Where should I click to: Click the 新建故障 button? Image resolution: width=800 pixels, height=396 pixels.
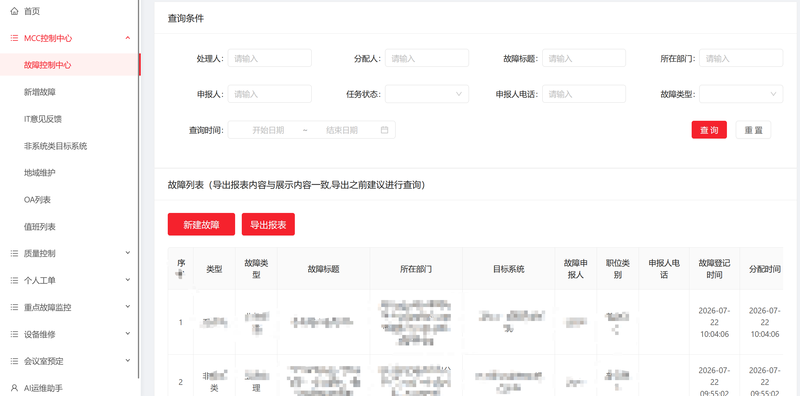tap(201, 225)
